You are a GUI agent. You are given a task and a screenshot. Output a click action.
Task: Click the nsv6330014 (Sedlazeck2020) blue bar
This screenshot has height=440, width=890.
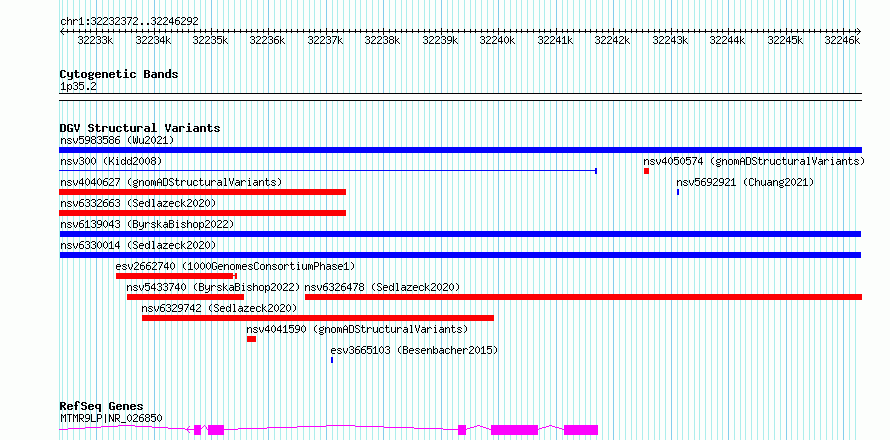click(460, 255)
